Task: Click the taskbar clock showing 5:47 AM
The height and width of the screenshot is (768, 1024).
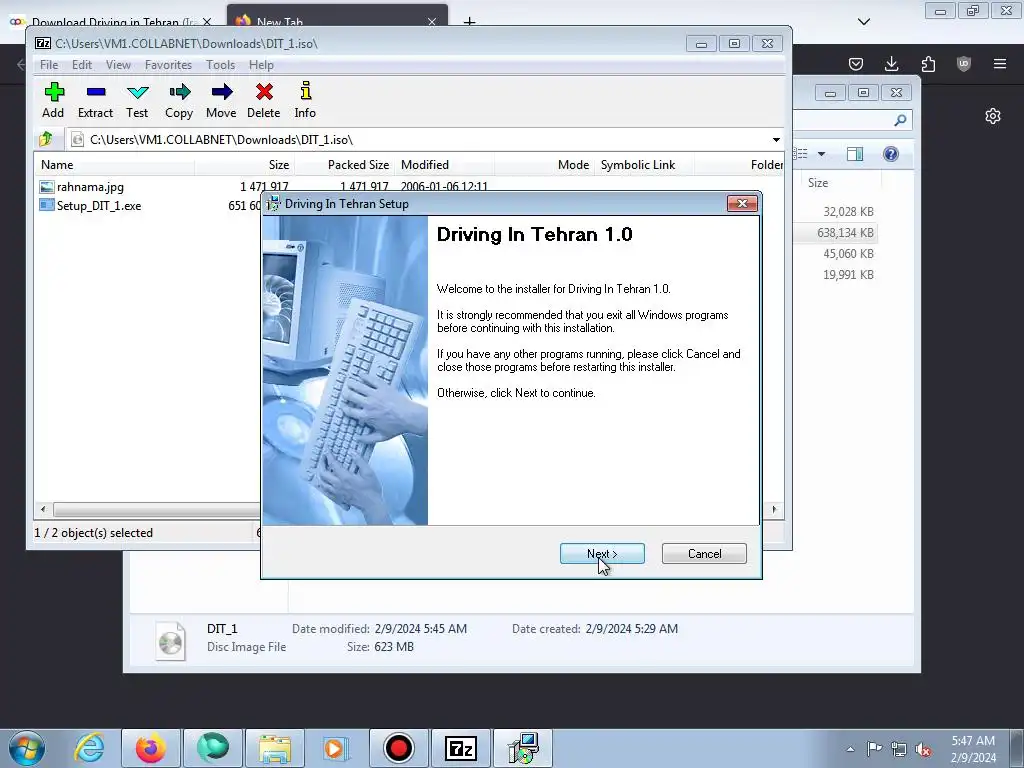Action: point(973,749)
